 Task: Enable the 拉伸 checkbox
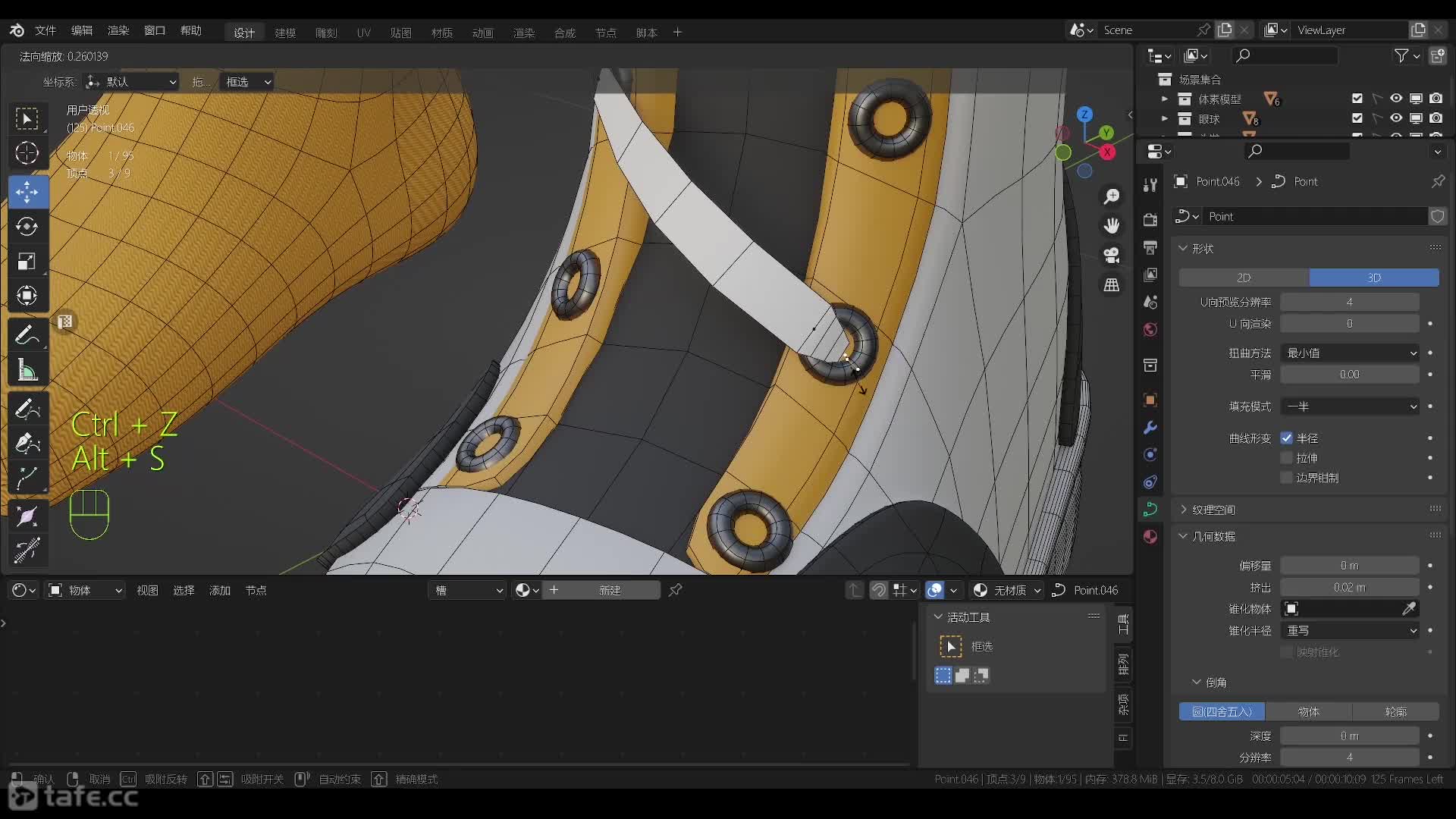[x=1287, y=458]
